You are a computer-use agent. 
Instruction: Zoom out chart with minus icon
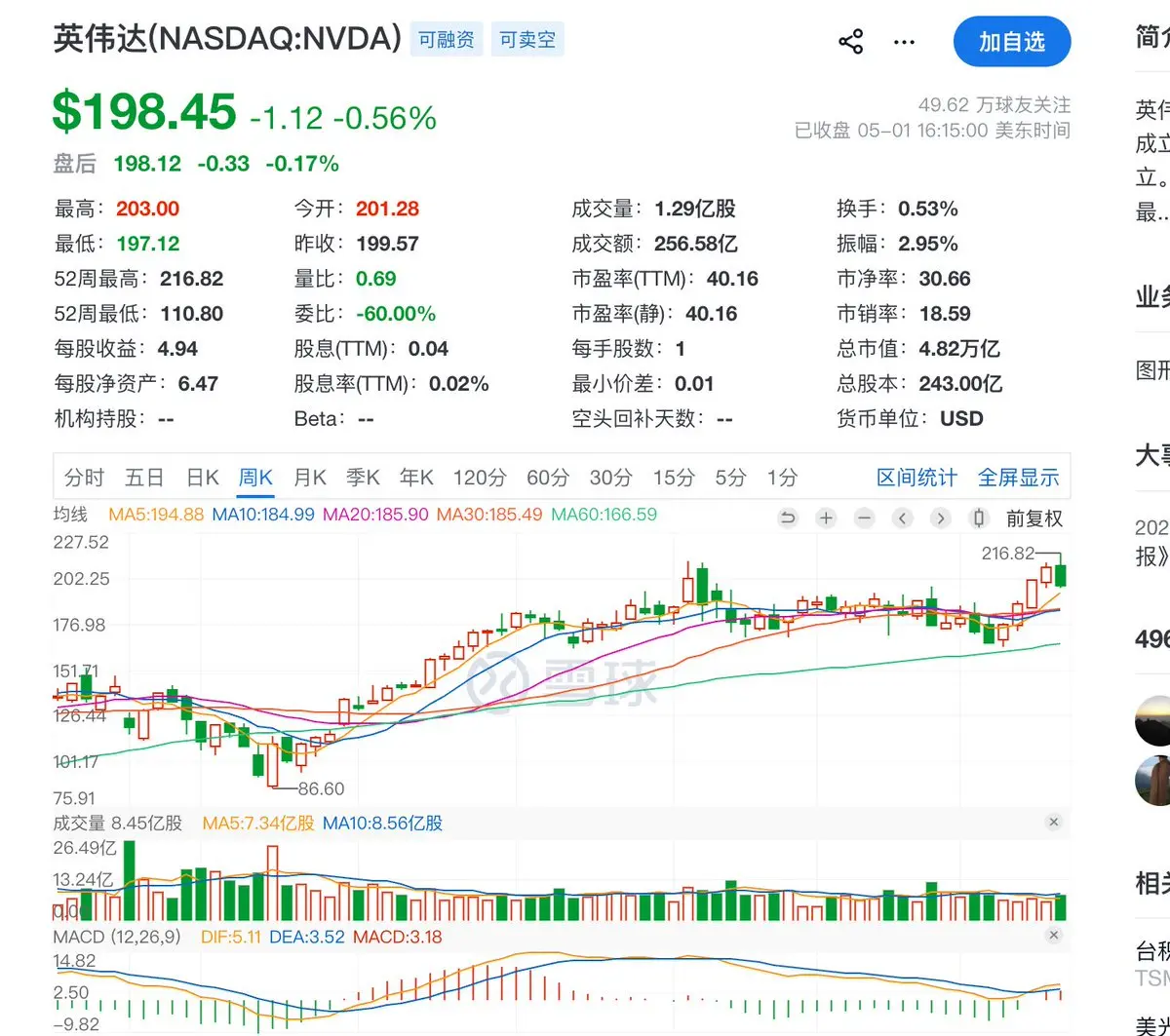(864, 518)
